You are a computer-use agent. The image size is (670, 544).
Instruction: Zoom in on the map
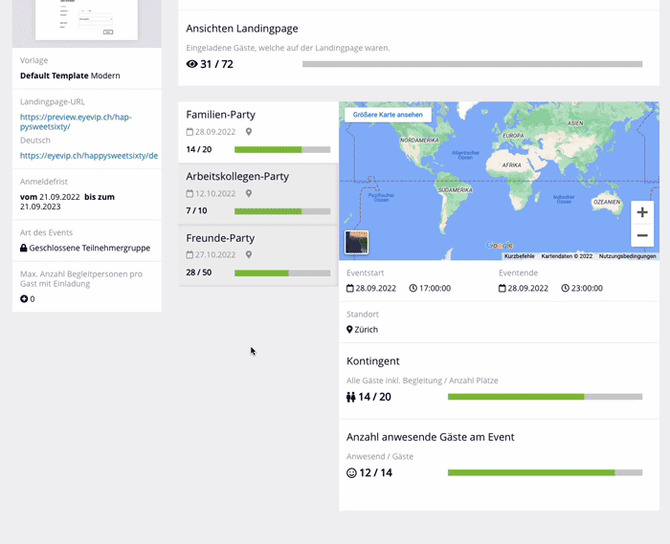point(642,212)
